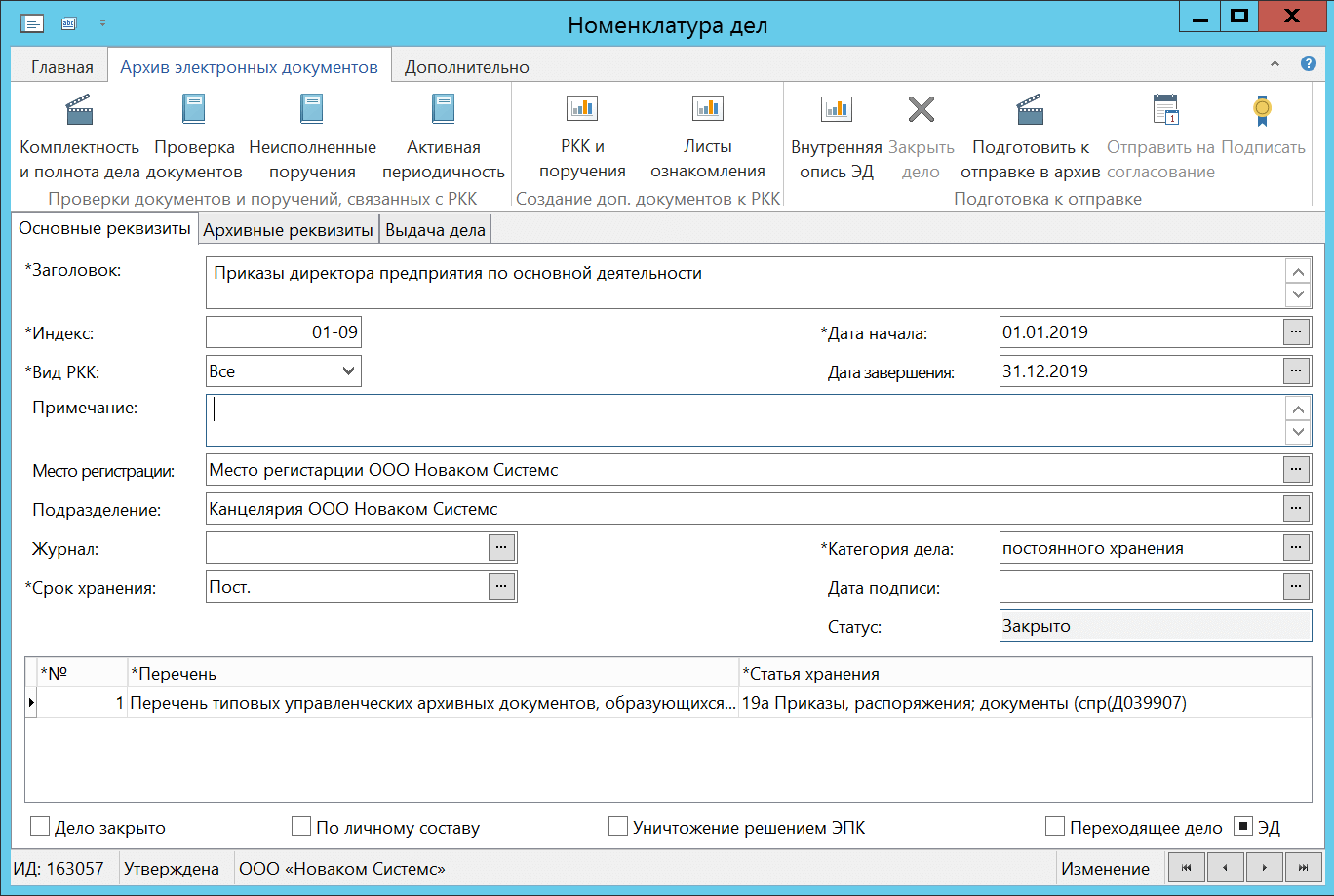Switch to Основные реквизиты tab

pos(104,230)
